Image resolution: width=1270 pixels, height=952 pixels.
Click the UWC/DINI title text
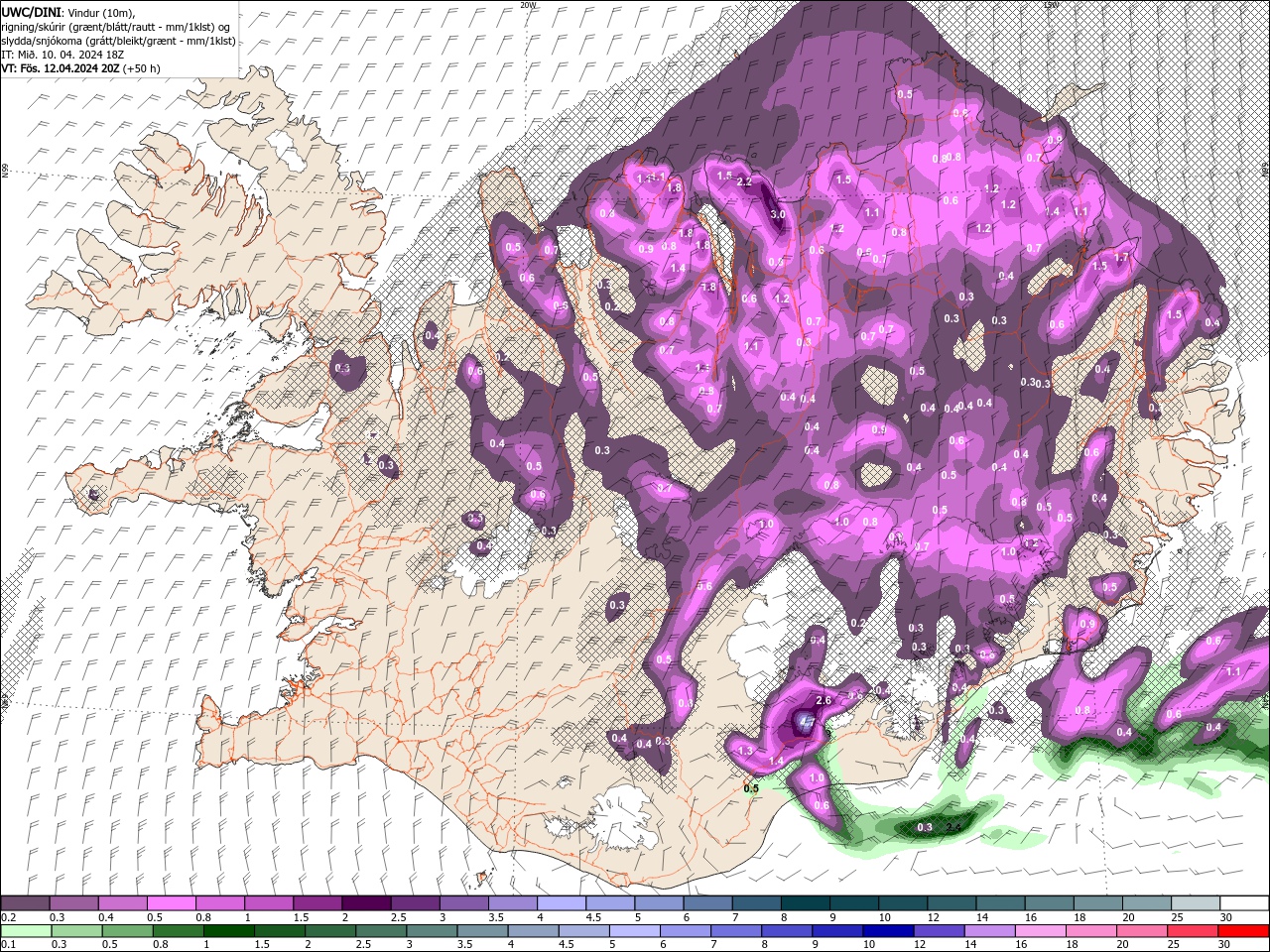pyautogui.click(x=33, y=11)
